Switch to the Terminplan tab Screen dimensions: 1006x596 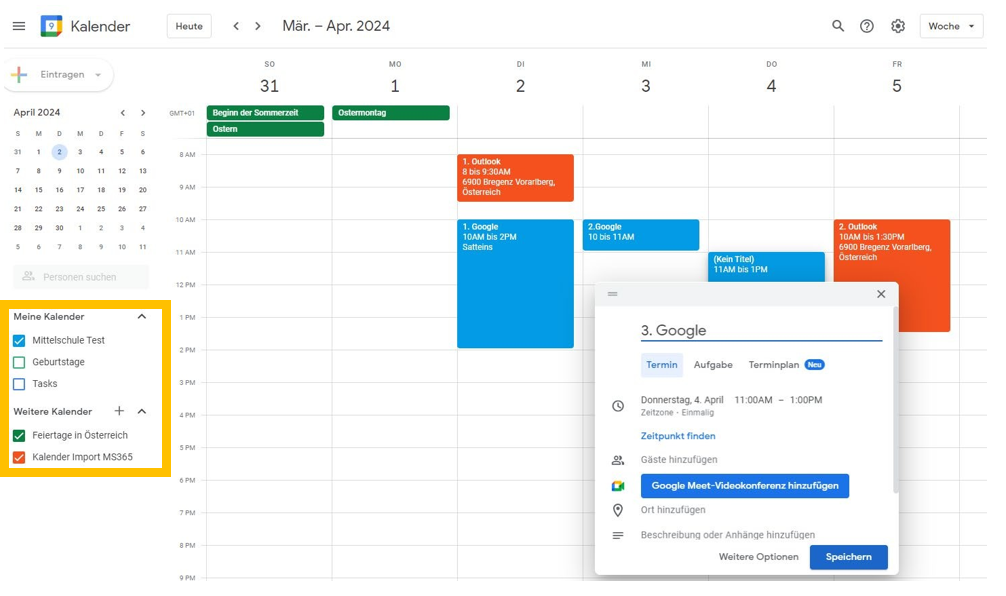tap(774, 365)
